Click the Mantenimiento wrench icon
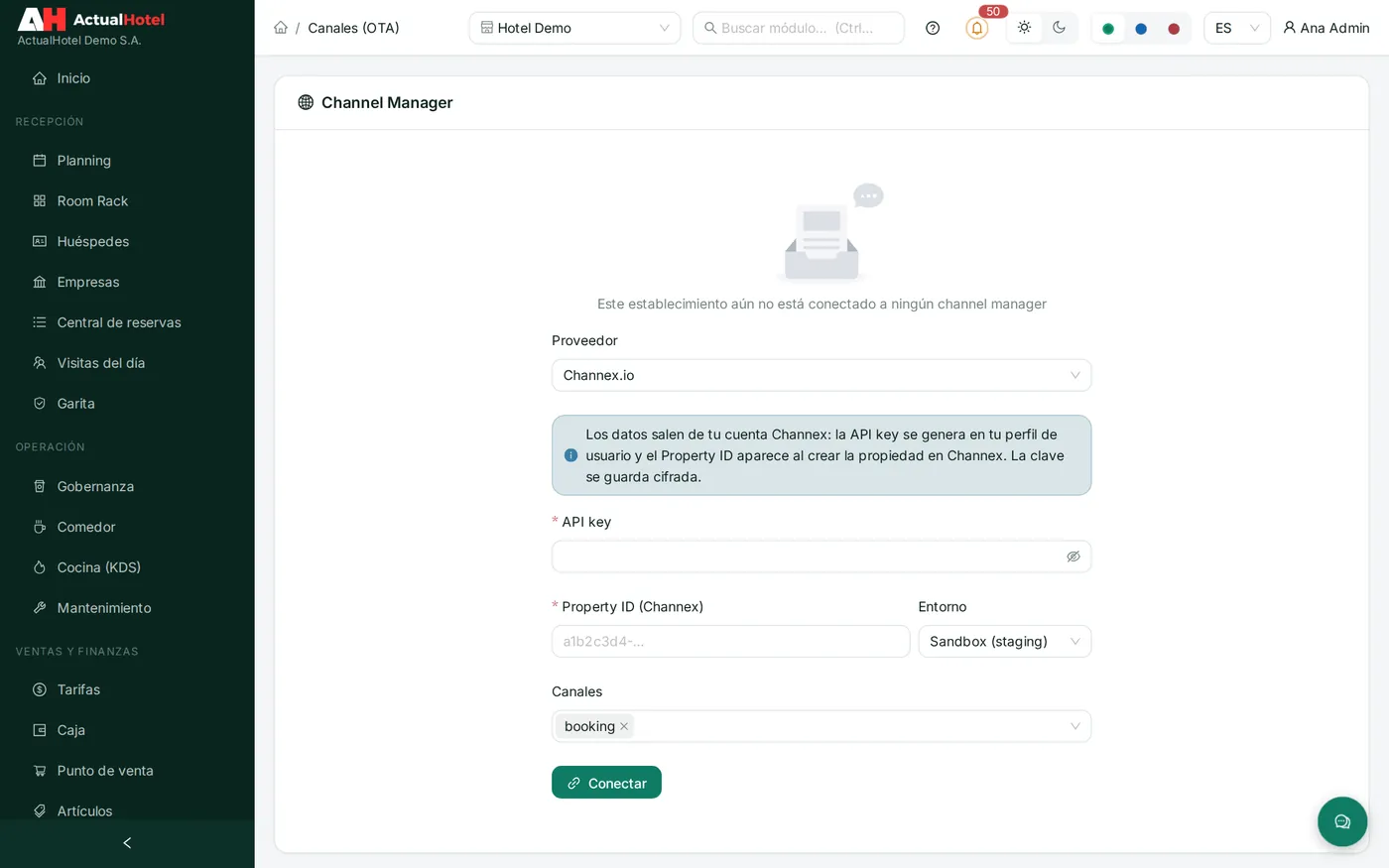1389x868 pixels. coord(40,608)
